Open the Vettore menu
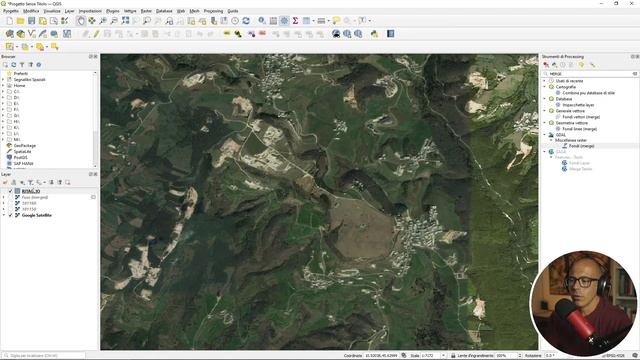This screenshot has width=640, height=360. pyautogui.click(x=130, y=11)
